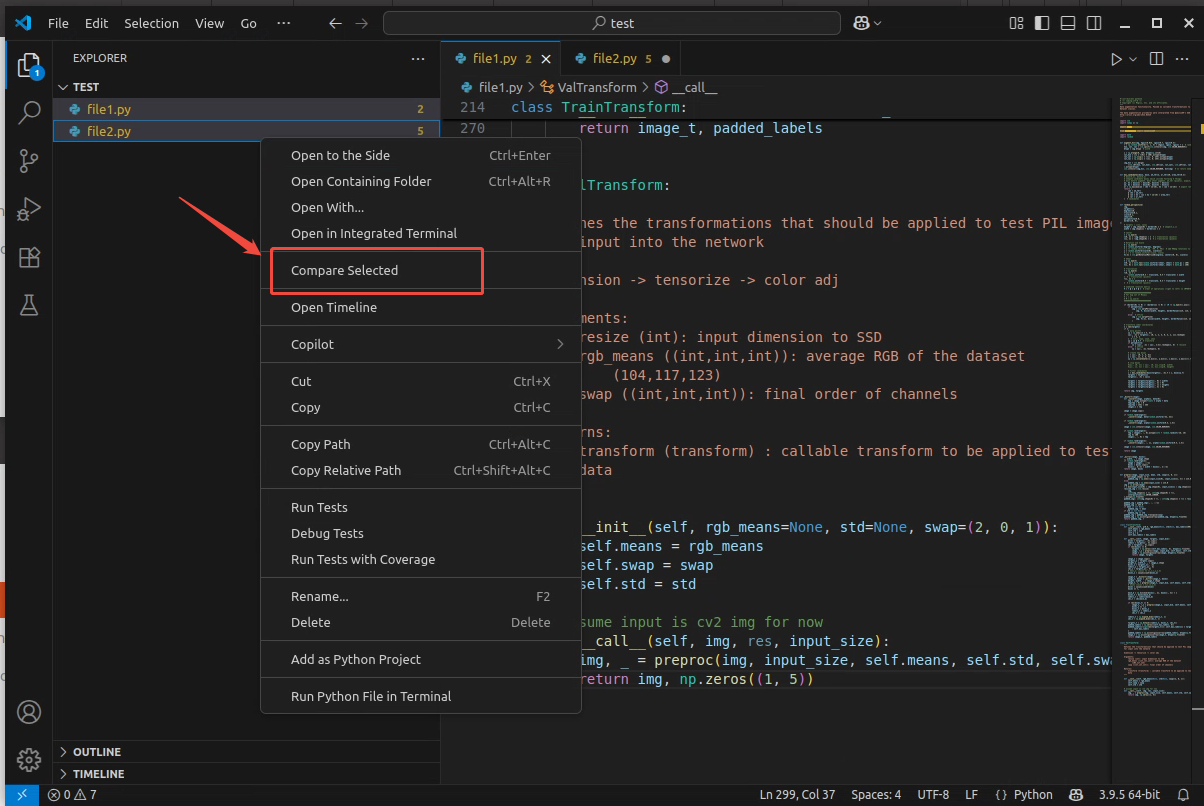
Task: Open __call__ breadcrumb dropdown
Action: point(686,87)
